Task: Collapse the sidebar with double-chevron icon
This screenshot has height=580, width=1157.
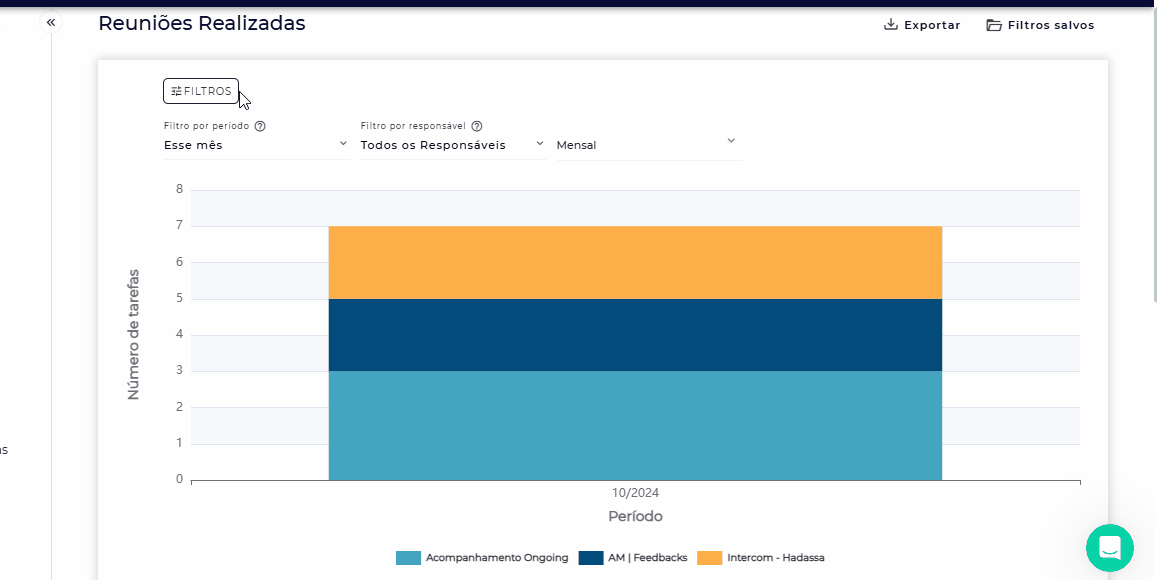Action: coord(51,22)
